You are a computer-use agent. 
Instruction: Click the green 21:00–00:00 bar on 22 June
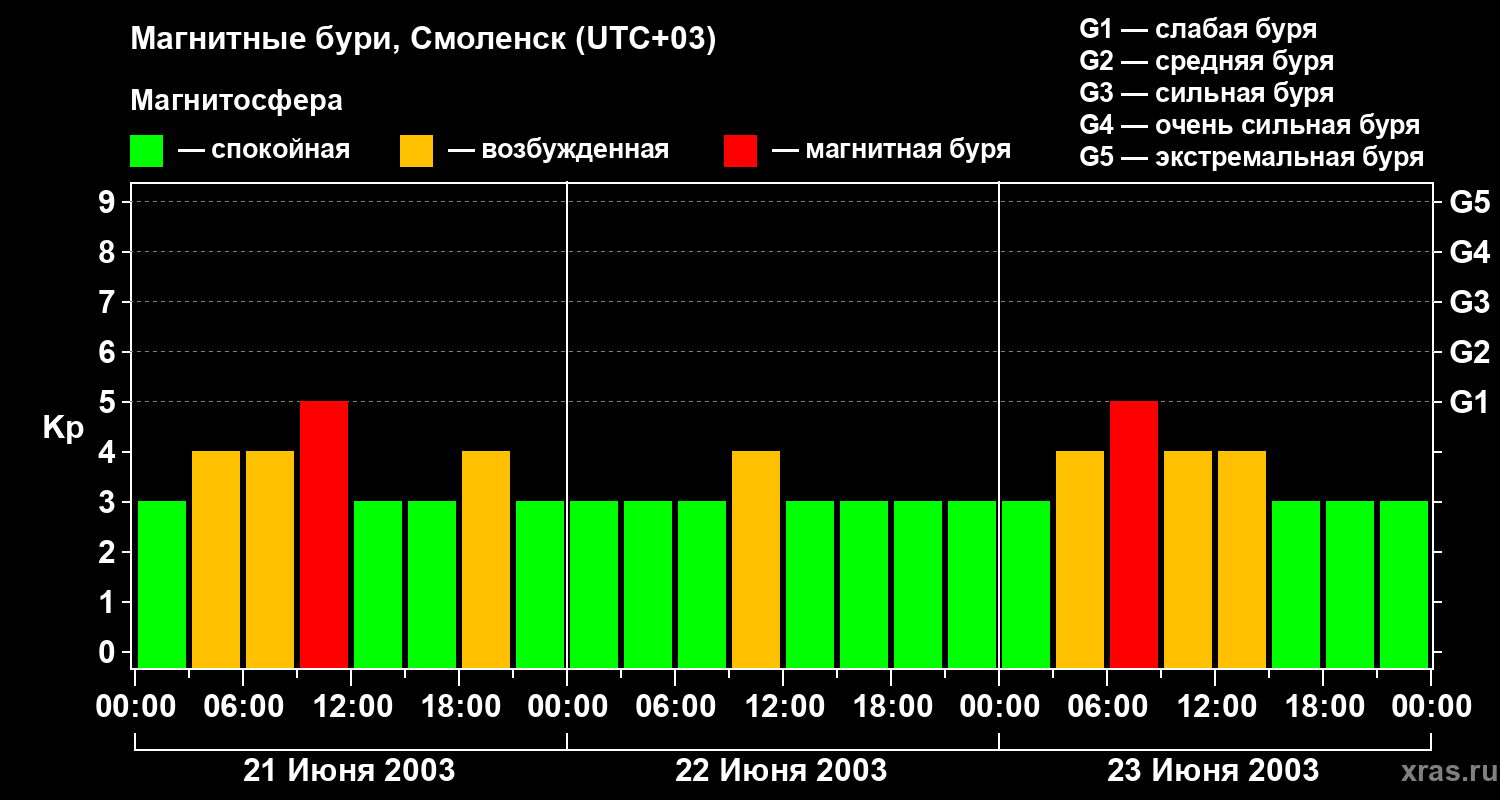coord(972,584)
